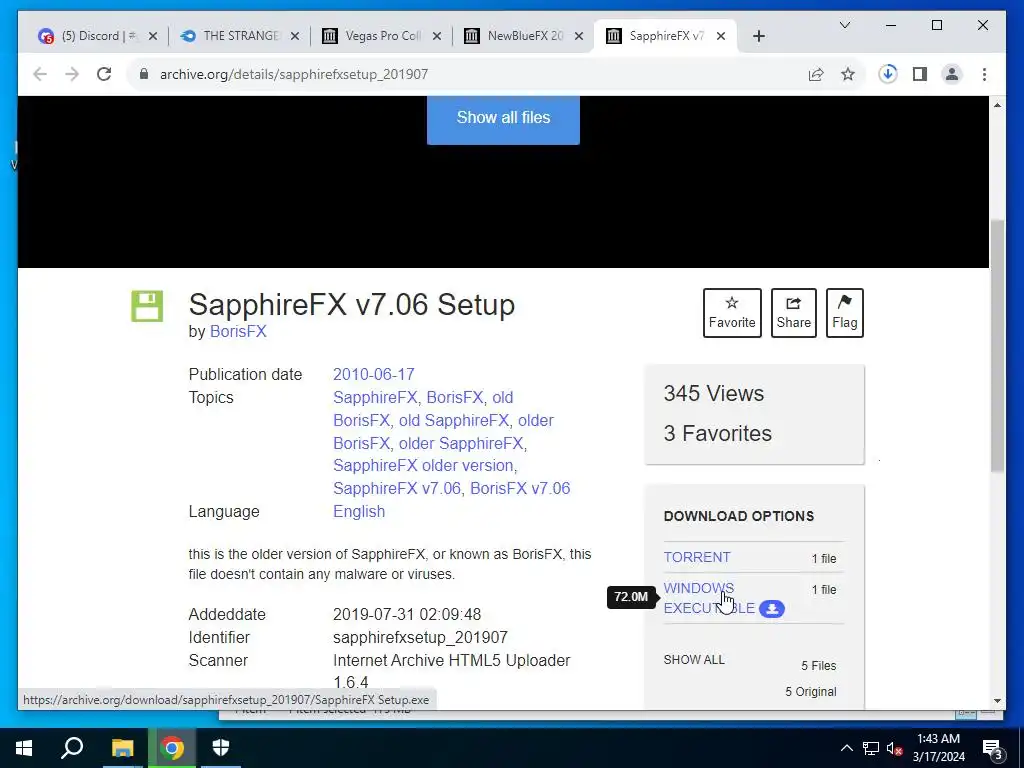Viewport: 1024px width, 768px height.
Task: Click the page vertical scrollbar thumb
Action: (997, 346)
